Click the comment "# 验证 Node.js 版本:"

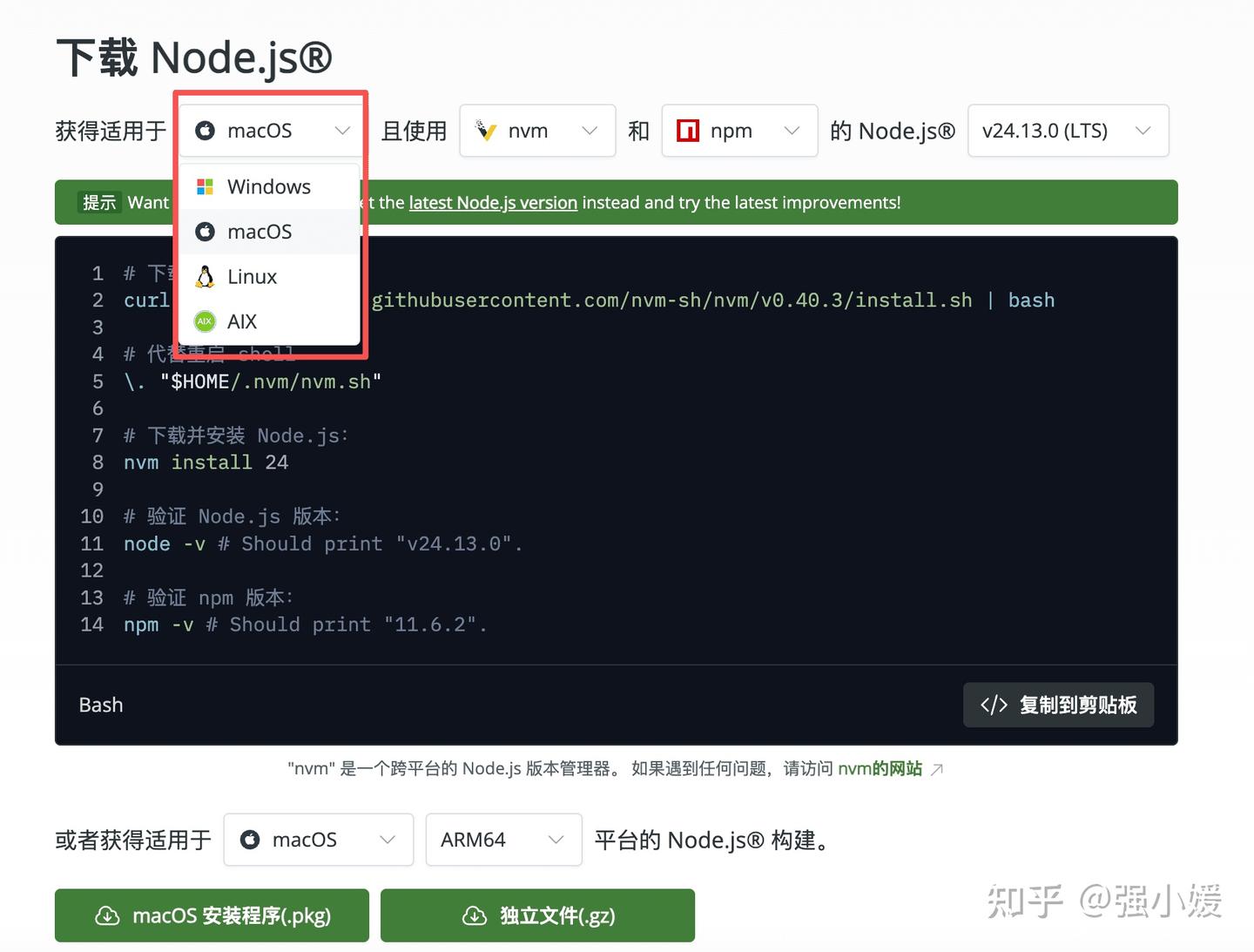pyautogui.click(x=232, y=517)
